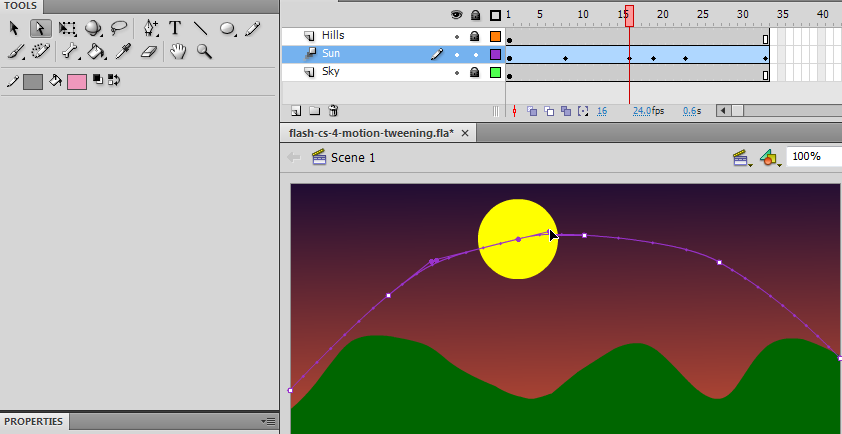Image resolution: width=842 pixels, height=434 pixels.
Task: Click the Scene 1 breadcrumb
Action: coord(353,157)
